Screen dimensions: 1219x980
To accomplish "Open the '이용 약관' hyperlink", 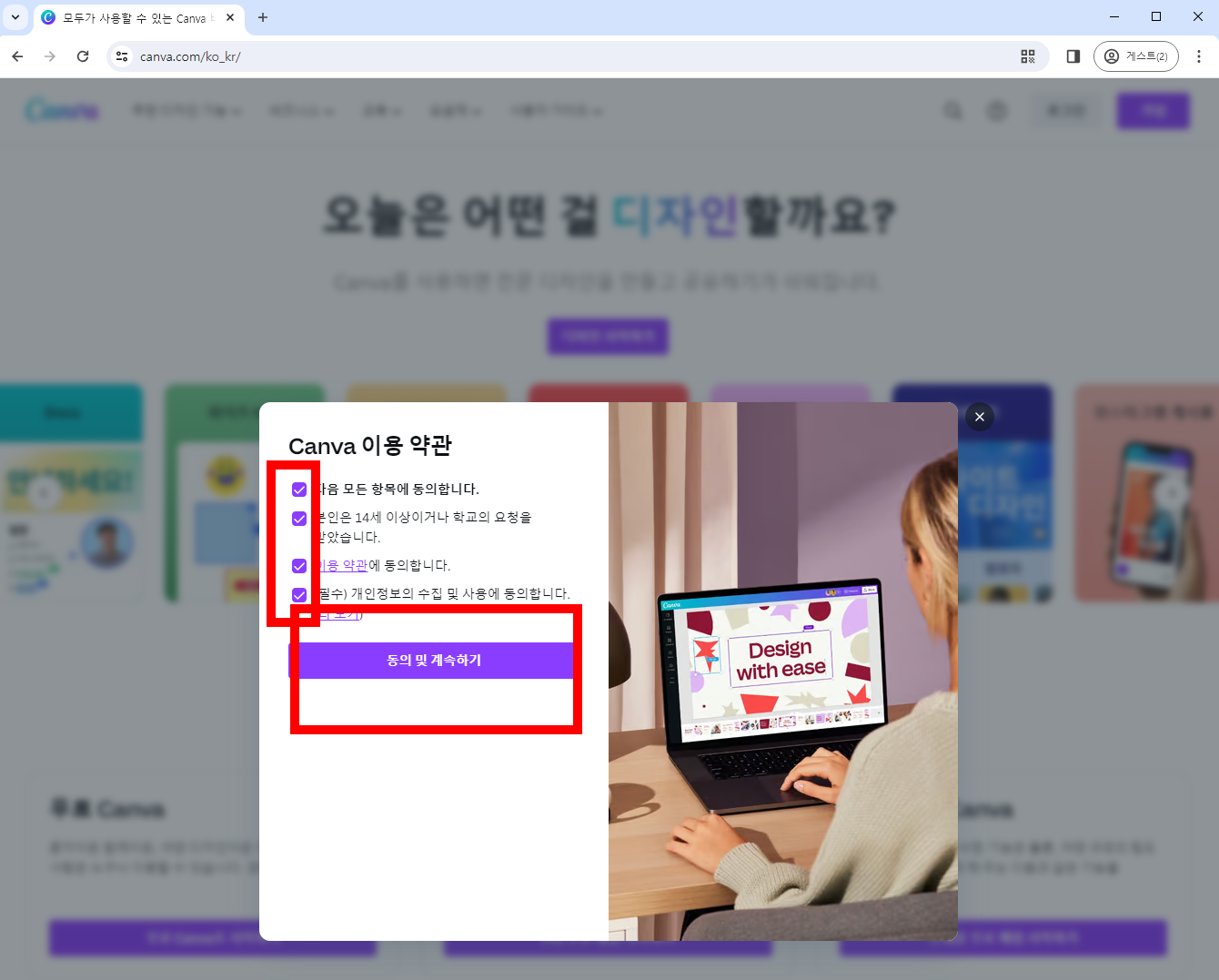I will pyautogui.click(x=342, y=566).
